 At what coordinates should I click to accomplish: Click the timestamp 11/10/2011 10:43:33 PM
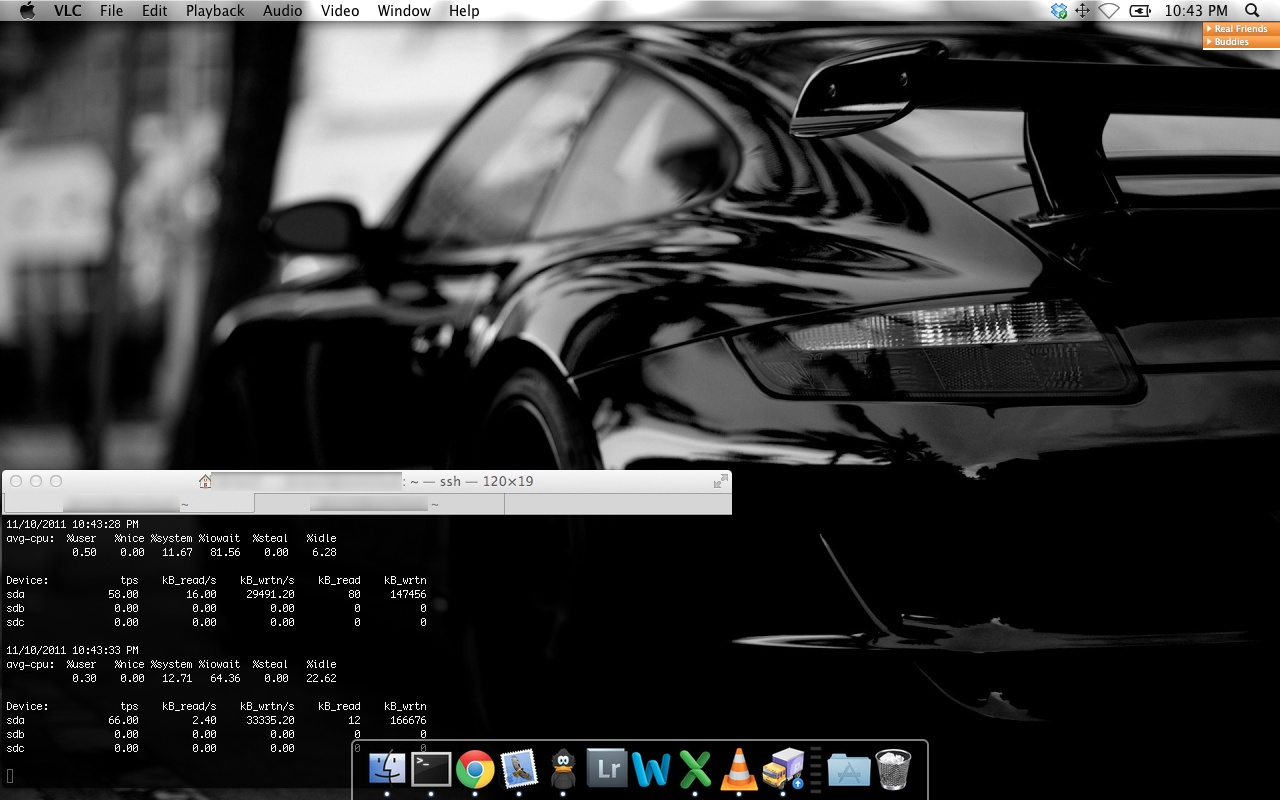coord(72,650)
